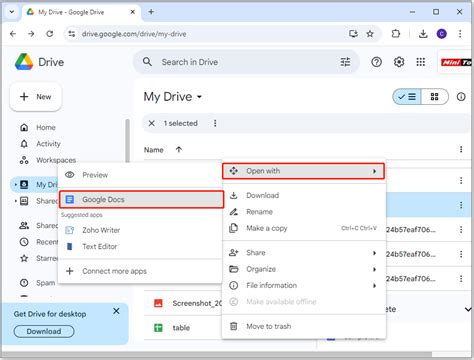Open the Help question mark icon
474x360 pixels.
(376, 62)
